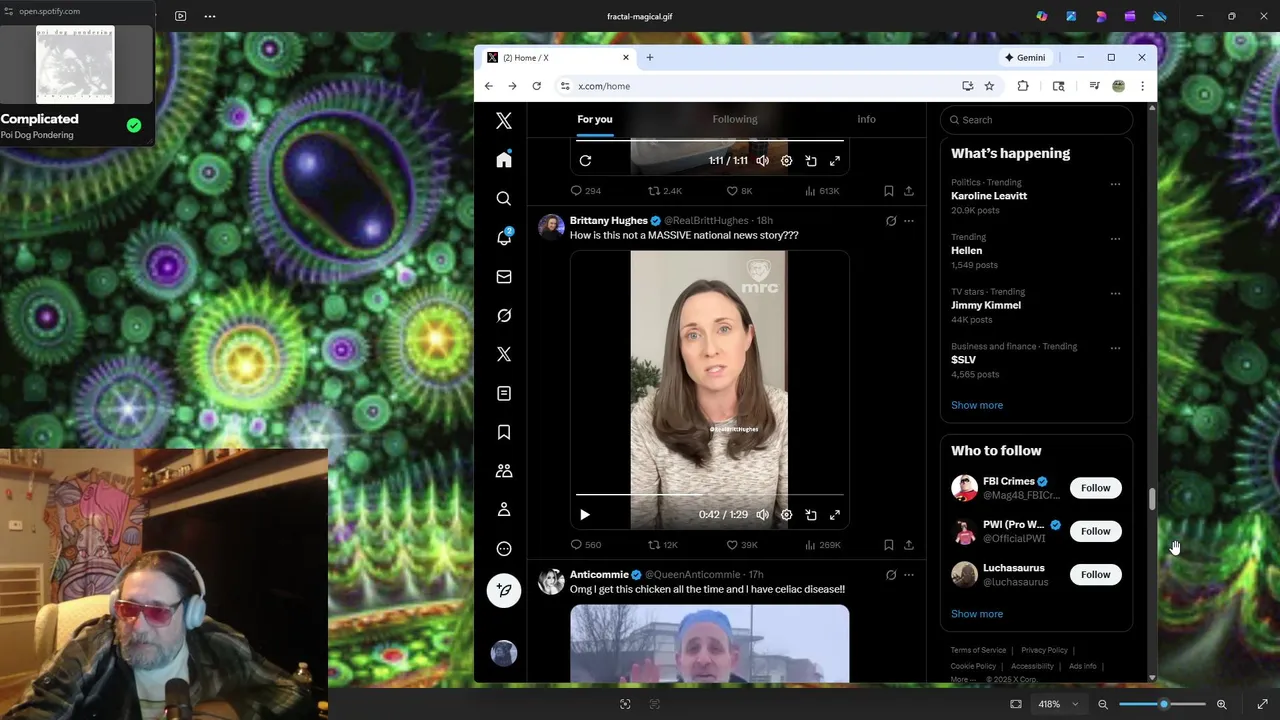
Task: Share the Brittany Hughes post
Action: coord(908,545)
